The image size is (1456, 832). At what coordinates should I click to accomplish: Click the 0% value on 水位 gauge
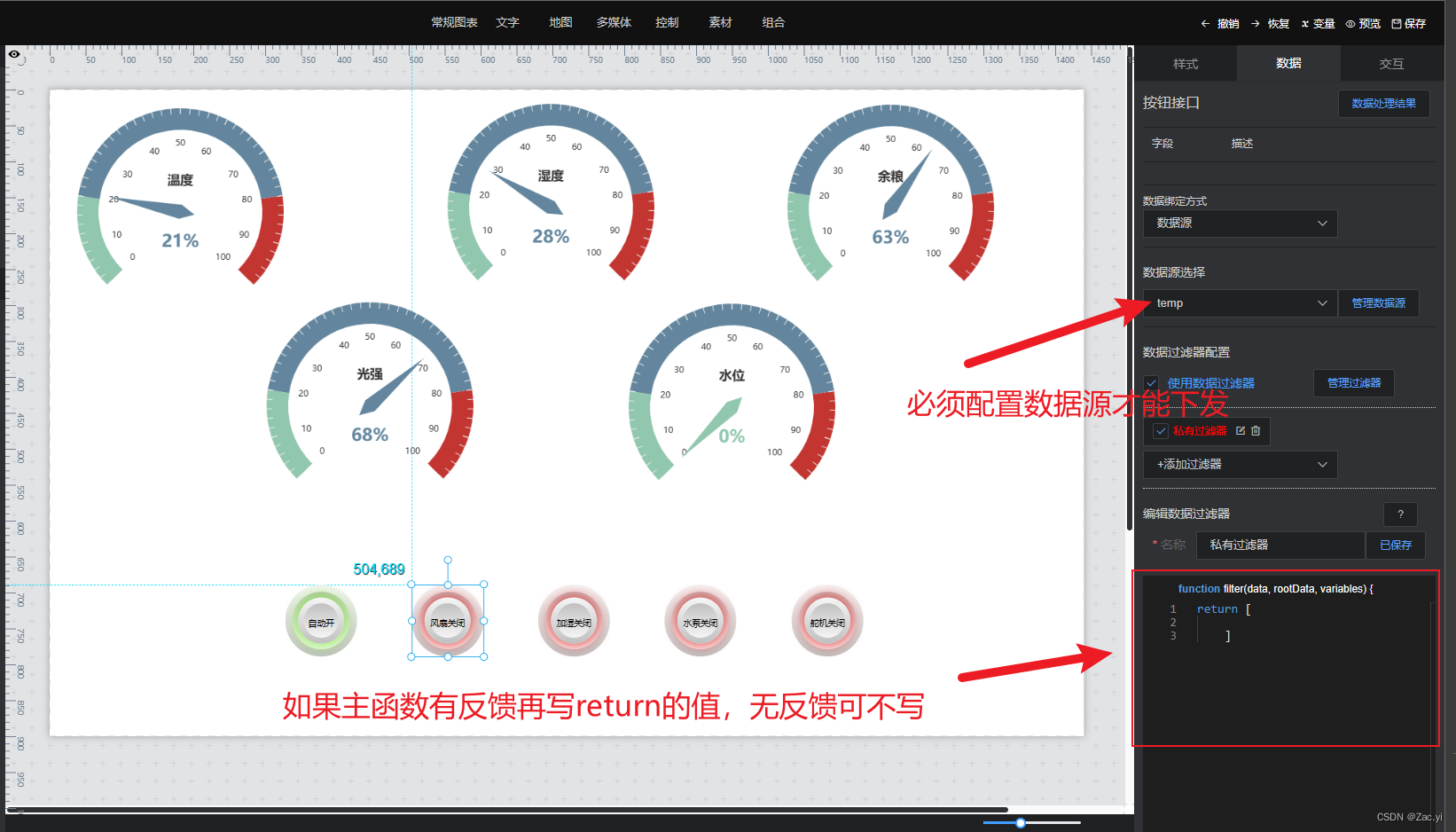(x=732, y=436)
